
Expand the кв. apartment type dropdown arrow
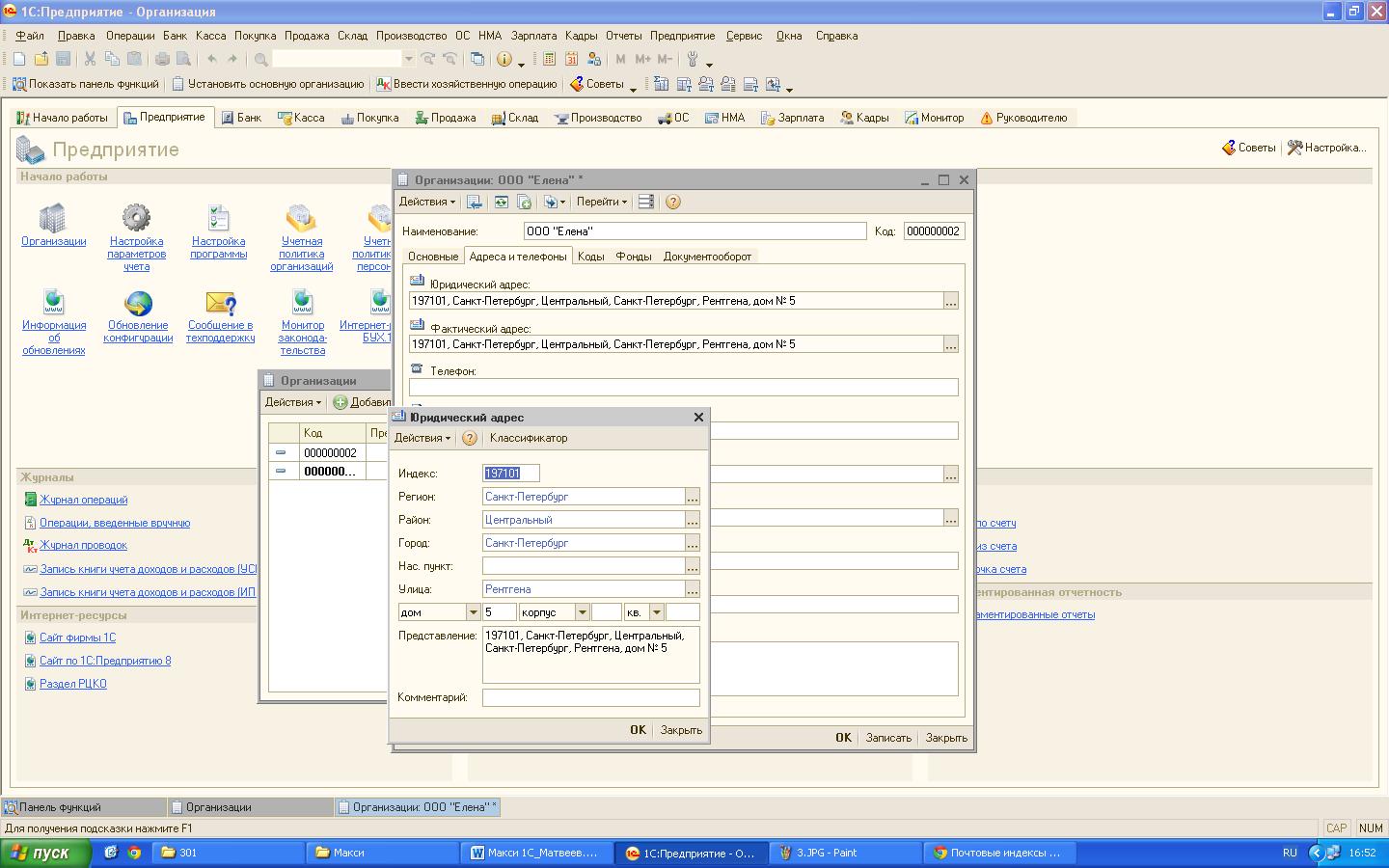[656, 612]
